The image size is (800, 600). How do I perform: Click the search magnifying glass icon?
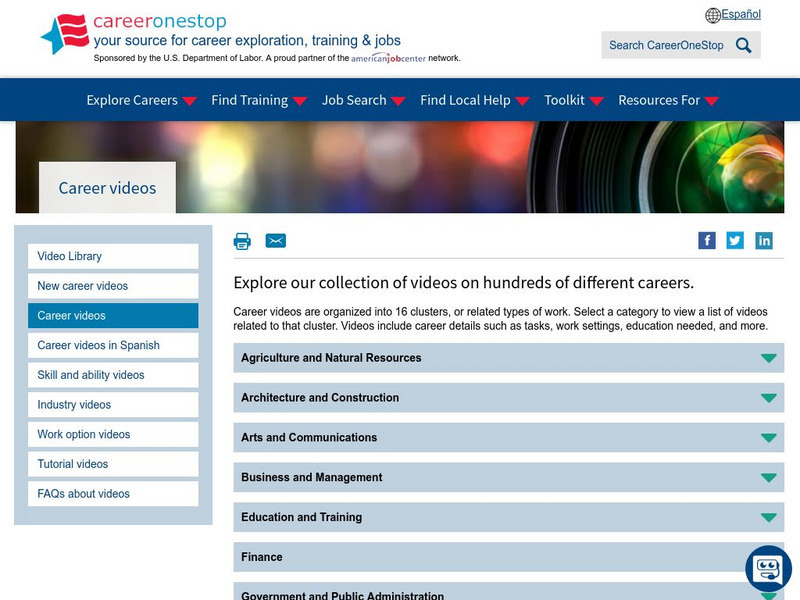click(x=744, y=45)
